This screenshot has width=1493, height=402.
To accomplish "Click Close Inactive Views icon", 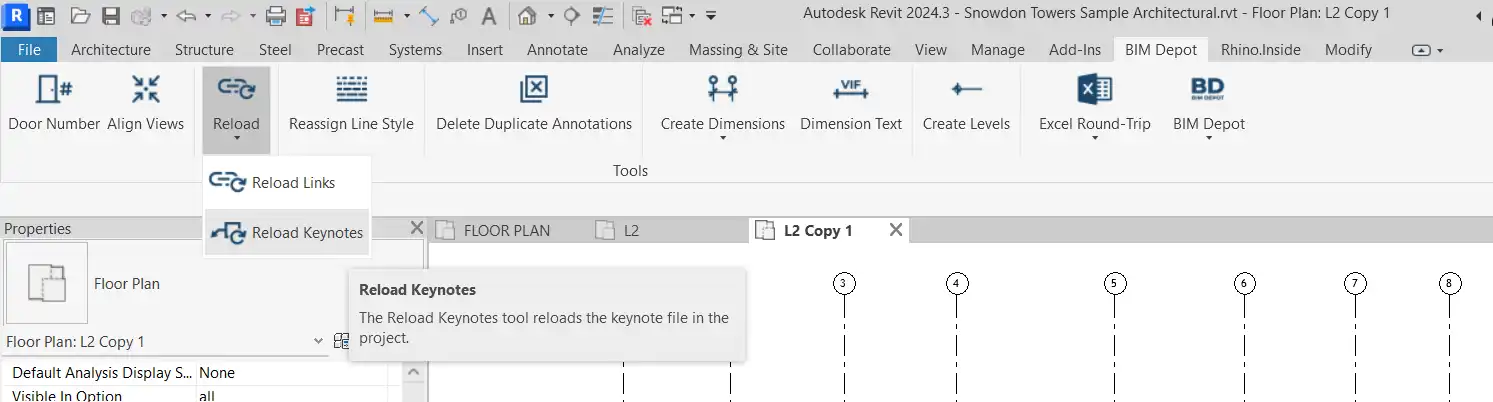I will point(643,15).
